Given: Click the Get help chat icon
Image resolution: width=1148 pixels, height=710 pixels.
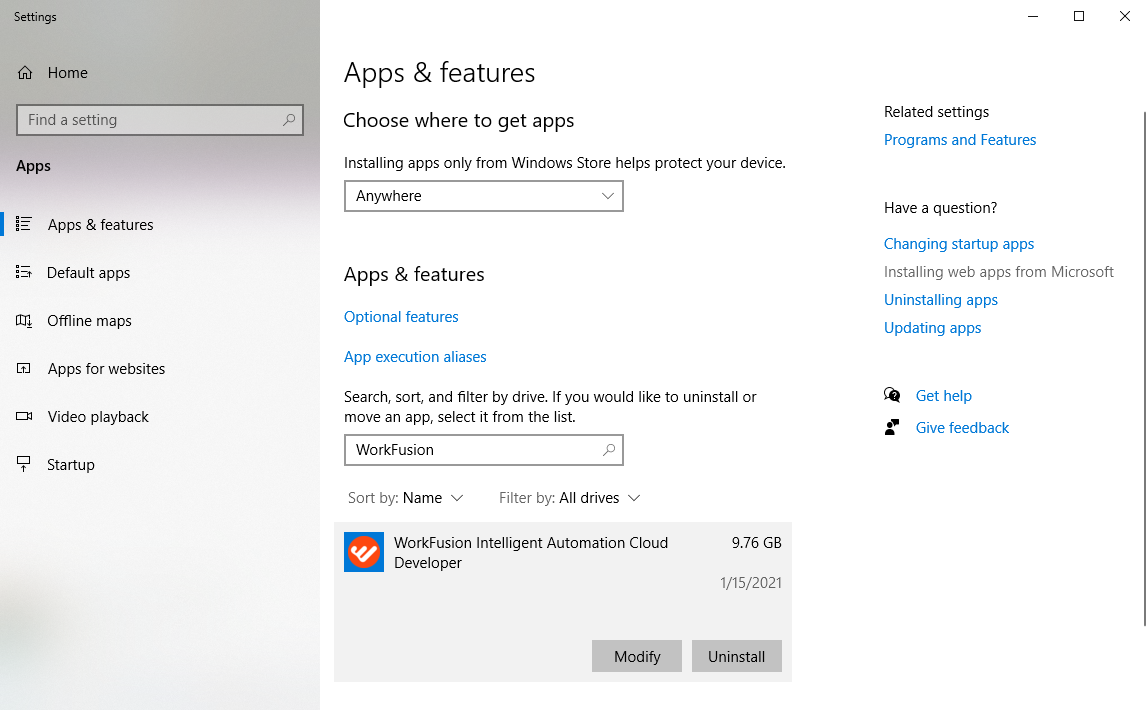Looking at the screenshot, I should click(892, 395).
